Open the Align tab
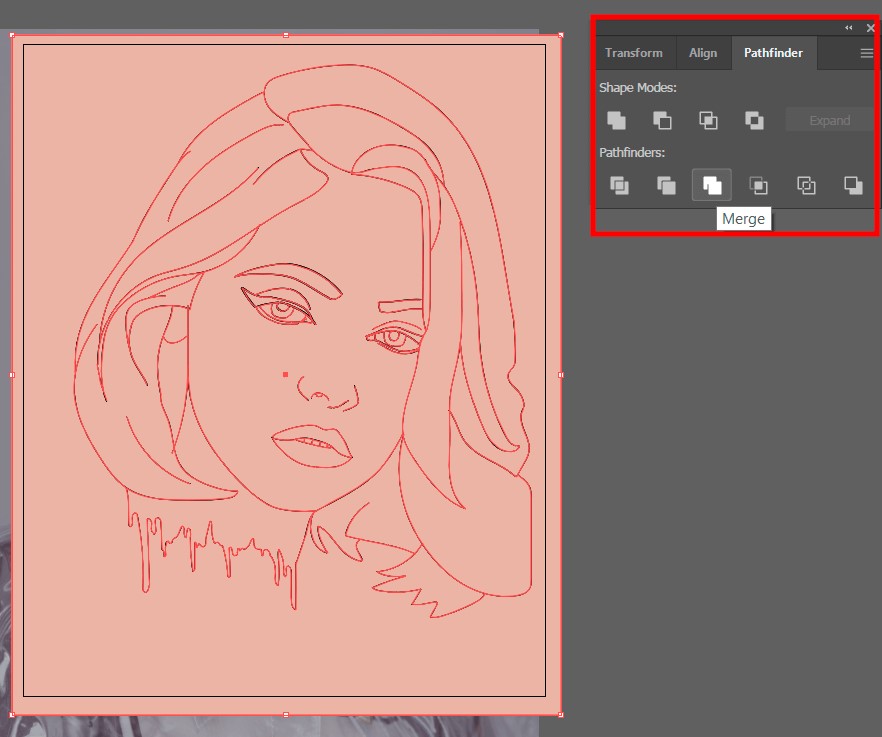The image size is (882, 737). 703,53
